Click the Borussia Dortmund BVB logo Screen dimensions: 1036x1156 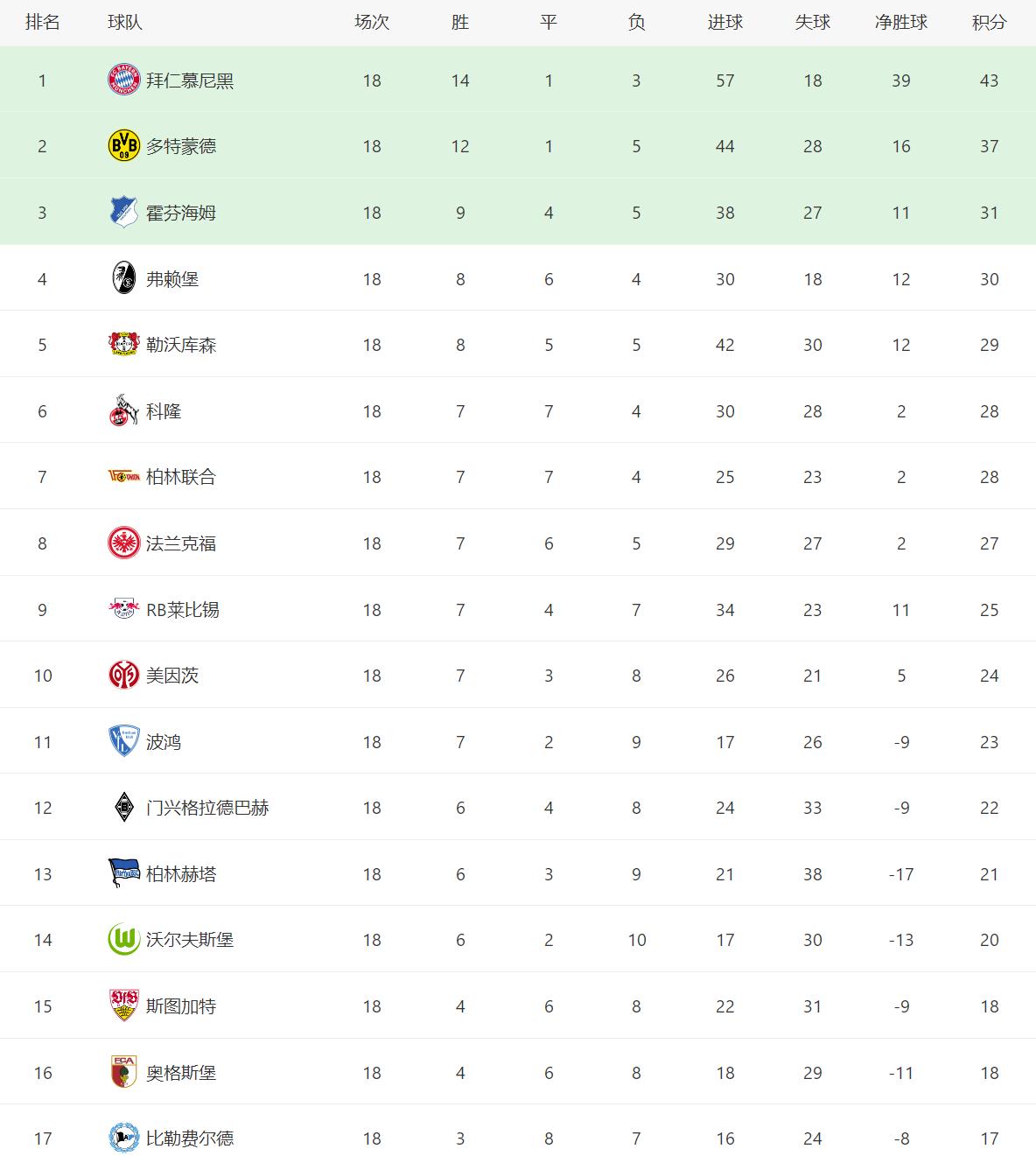(123, 146)
